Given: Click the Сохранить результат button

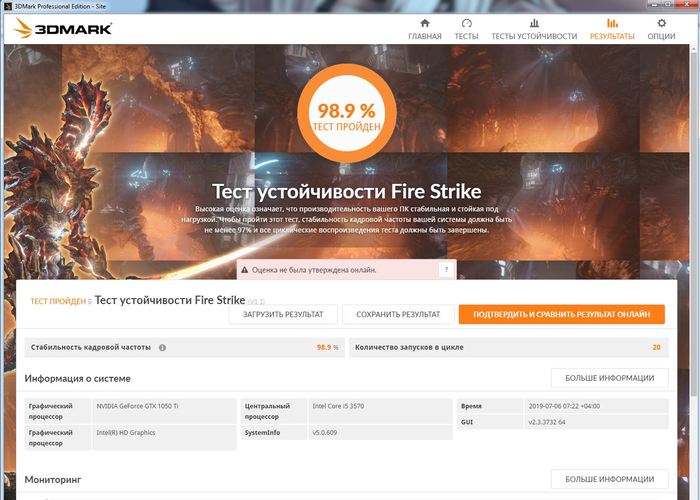Looking at the screenshot, I should [398, 314].
